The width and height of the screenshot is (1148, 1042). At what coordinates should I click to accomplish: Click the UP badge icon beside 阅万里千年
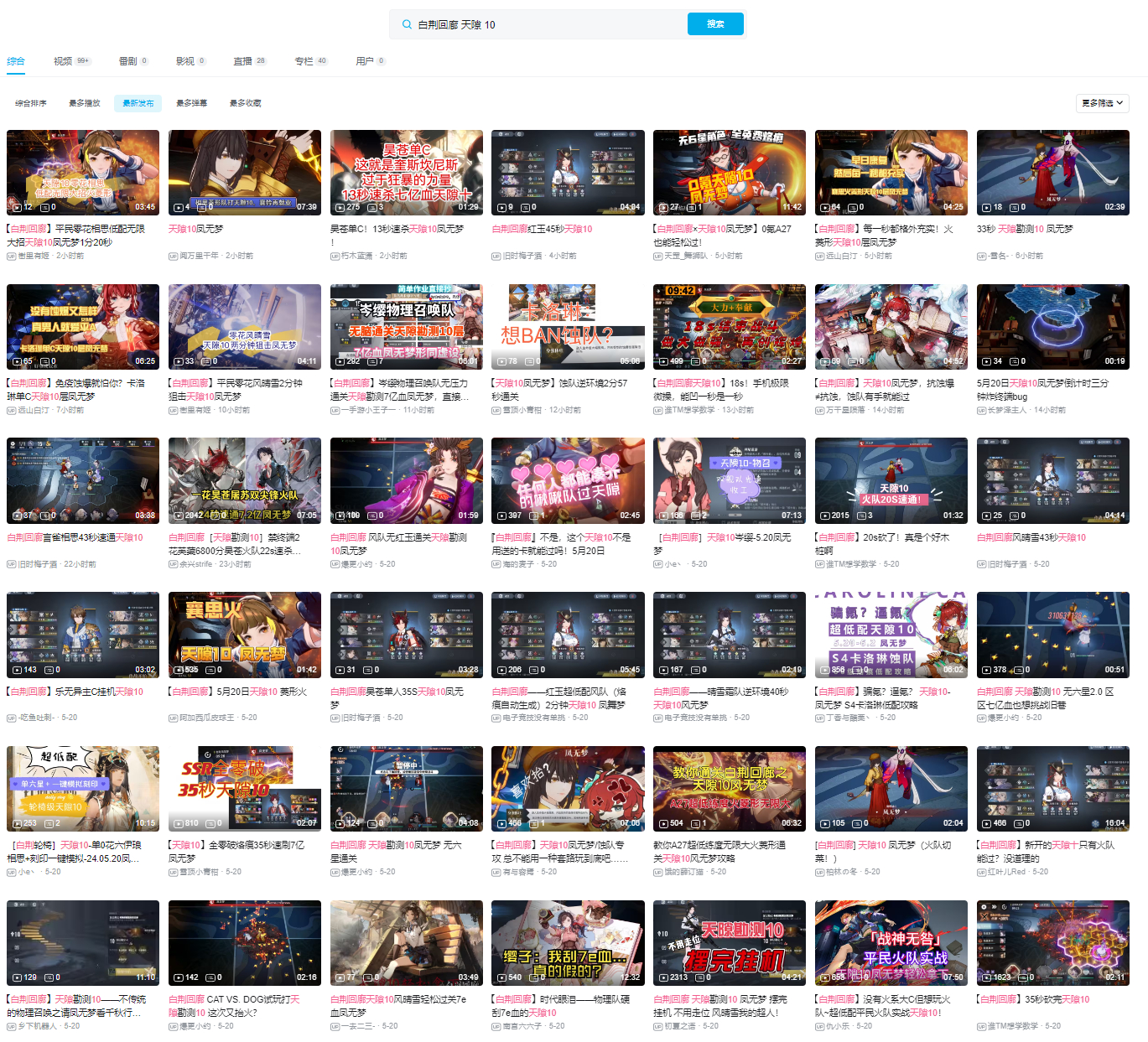coord(174,257)
